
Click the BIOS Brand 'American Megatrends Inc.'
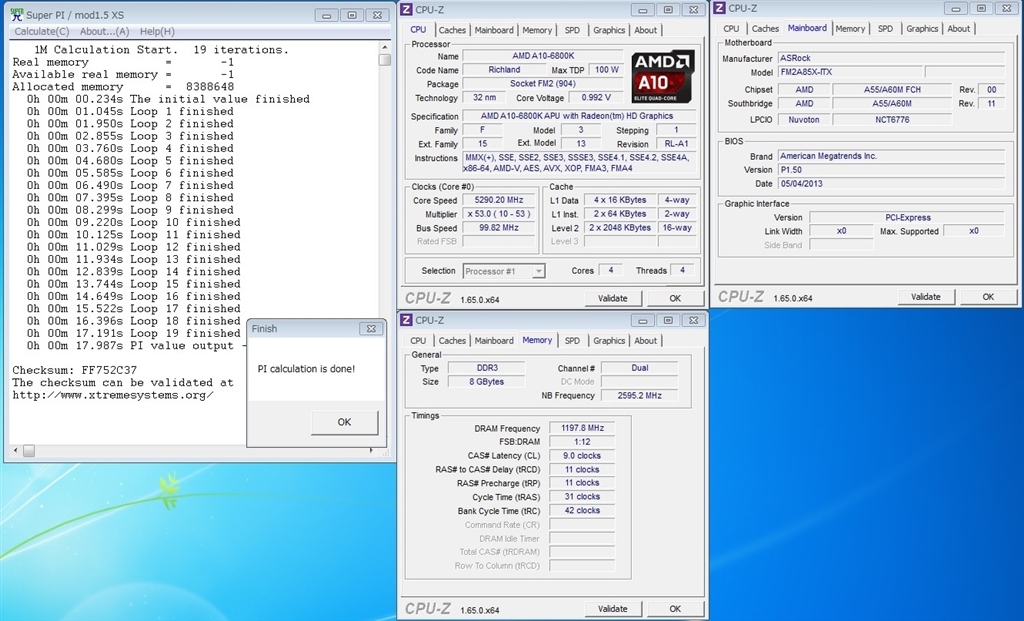click(x=891, y=156)
